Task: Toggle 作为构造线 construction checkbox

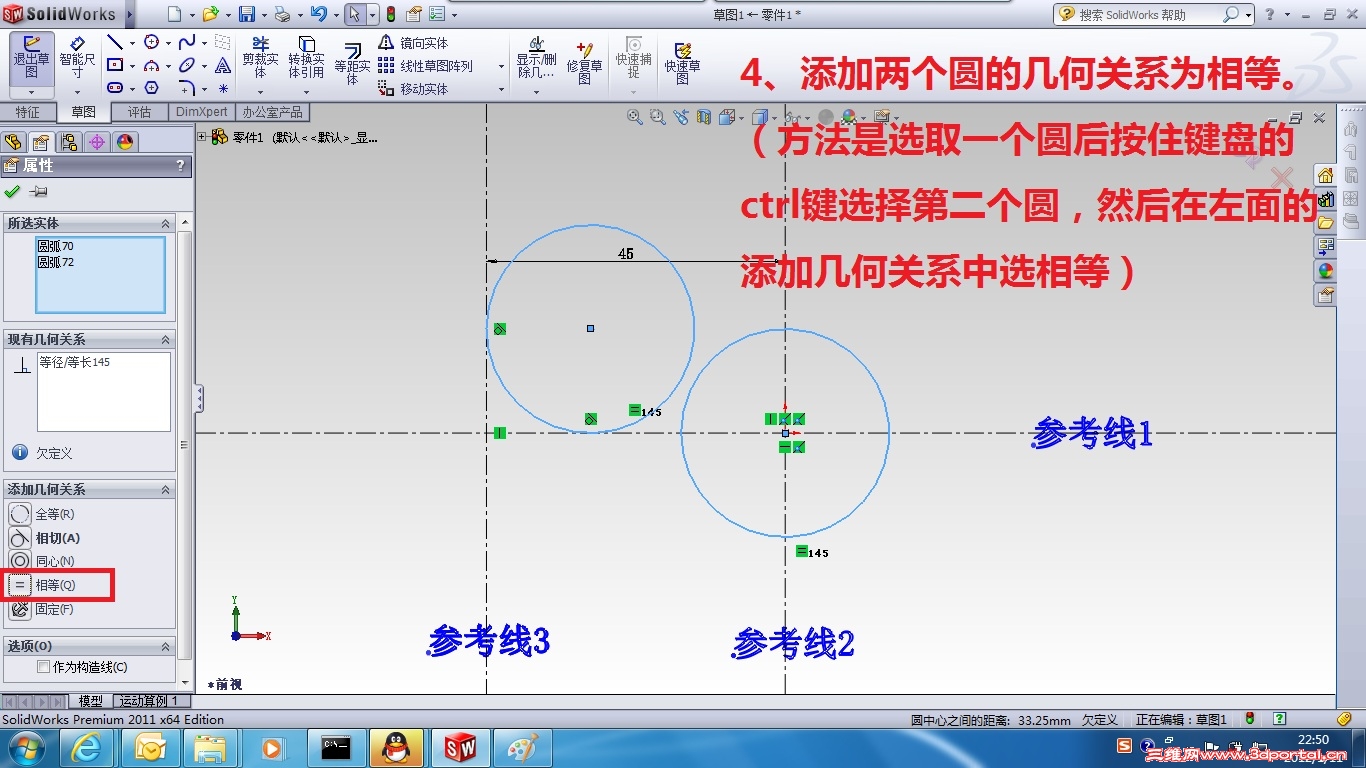Action: pyautogui.click(x=43, y=667)
